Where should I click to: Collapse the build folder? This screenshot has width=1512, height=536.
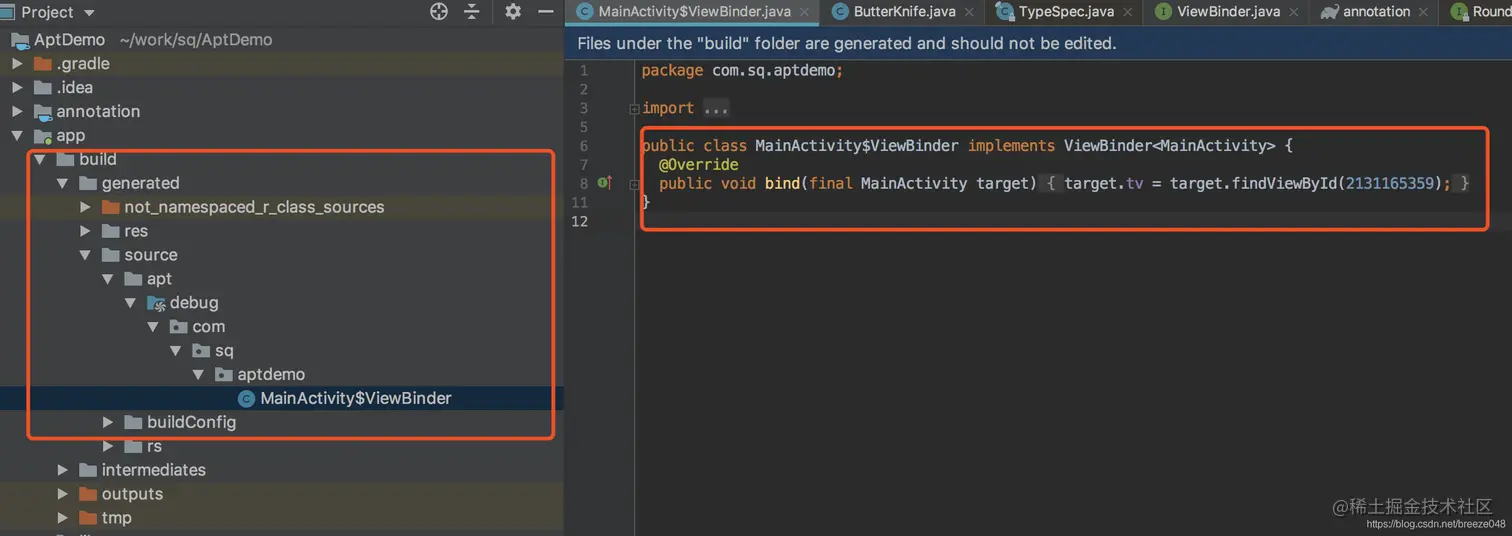[40, 160]
